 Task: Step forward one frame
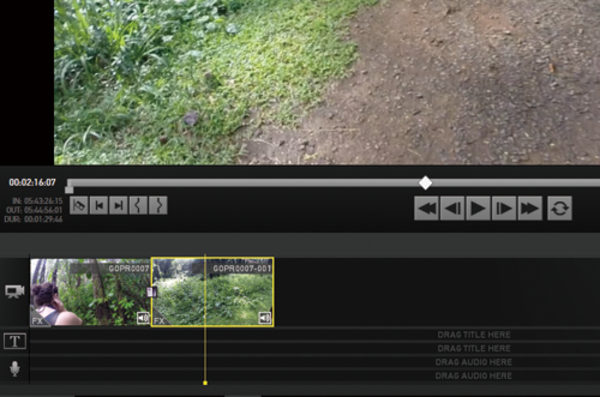[504, 208]
